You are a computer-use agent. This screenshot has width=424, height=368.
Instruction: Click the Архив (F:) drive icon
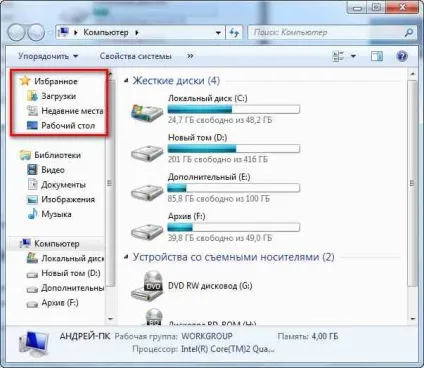(147, 231)
